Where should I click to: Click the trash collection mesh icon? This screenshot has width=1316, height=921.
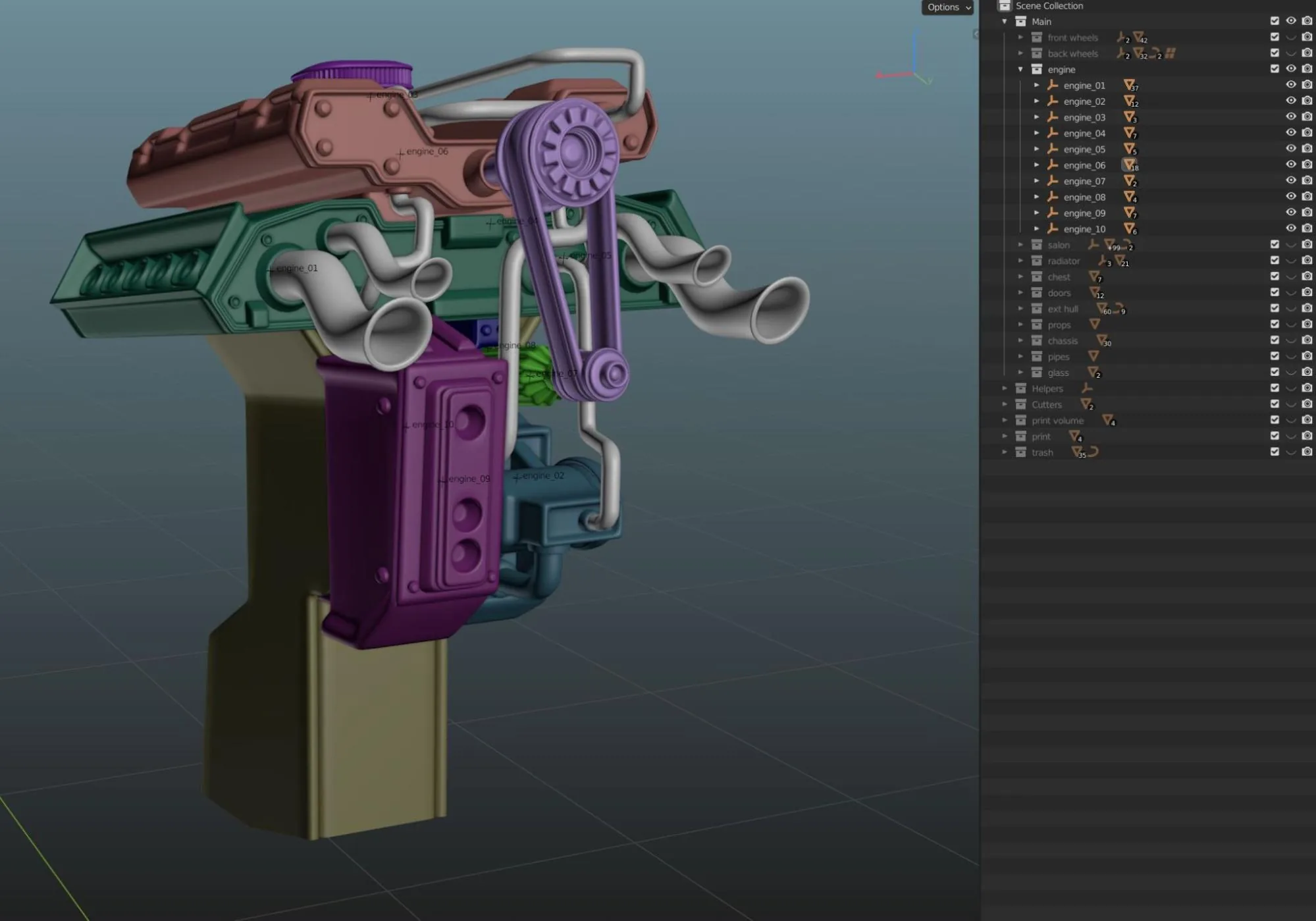[x=1078, y=452]
